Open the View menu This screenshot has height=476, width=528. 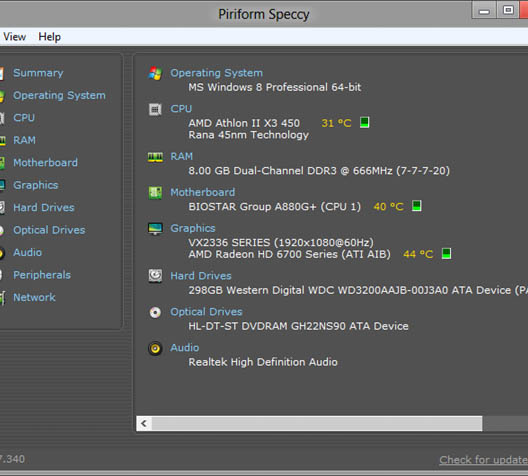14,36
